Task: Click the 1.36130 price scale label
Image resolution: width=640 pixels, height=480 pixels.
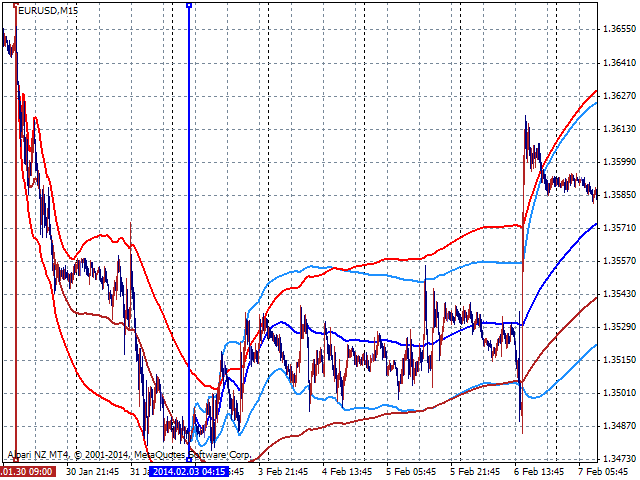Action: coord(619,130)
